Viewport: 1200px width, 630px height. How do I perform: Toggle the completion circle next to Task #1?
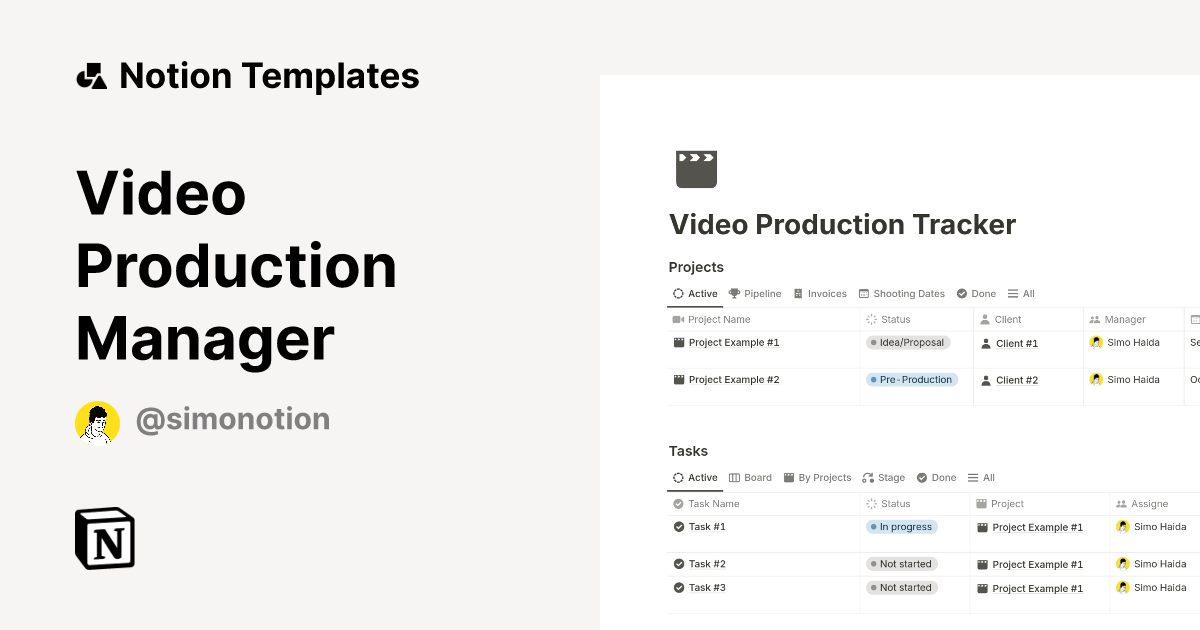[678, 526]
